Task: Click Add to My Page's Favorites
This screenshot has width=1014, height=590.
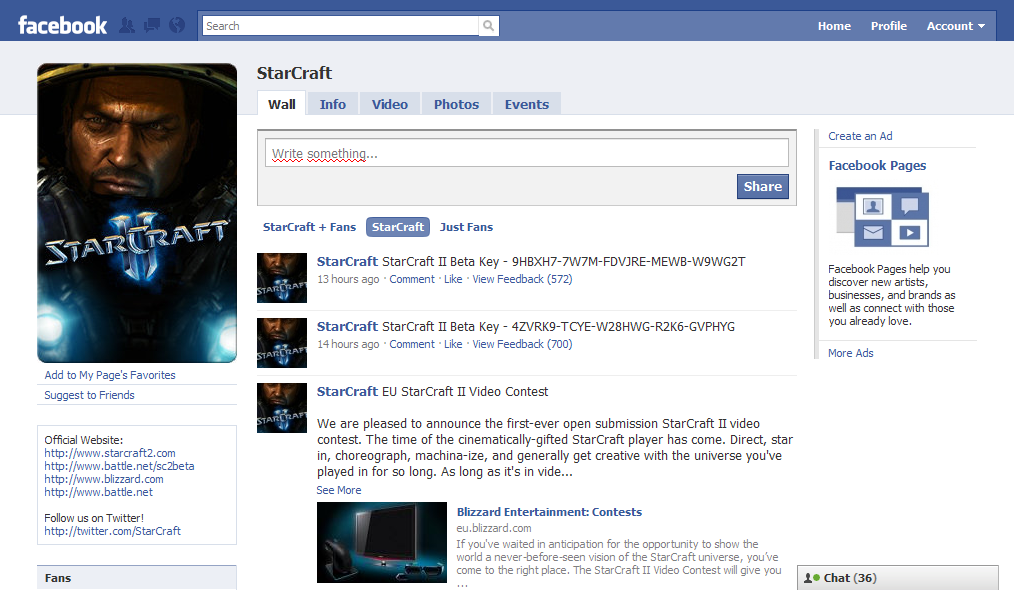Action: (x=110, y=375)
